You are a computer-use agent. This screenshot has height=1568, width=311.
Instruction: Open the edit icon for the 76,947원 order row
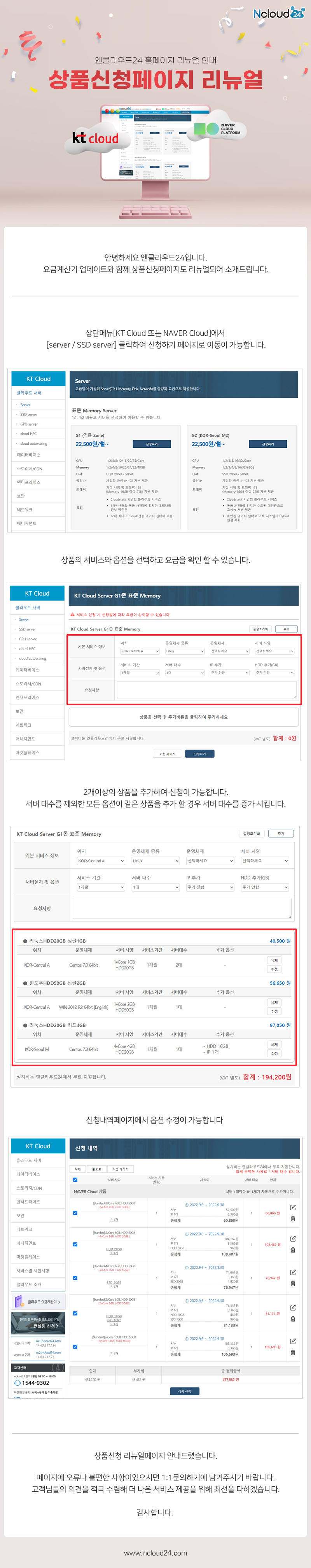(x=293, y=1272)
